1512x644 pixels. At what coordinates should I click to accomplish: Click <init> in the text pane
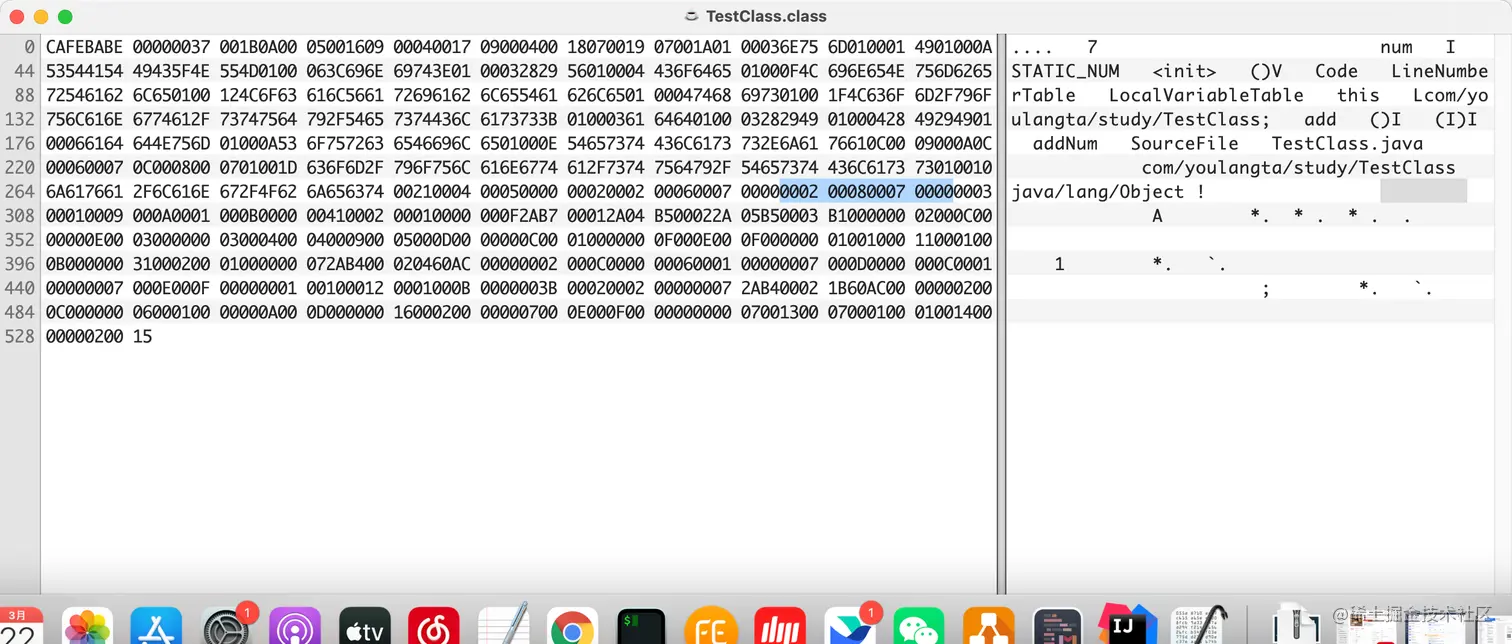click(x=1184, y=71)
